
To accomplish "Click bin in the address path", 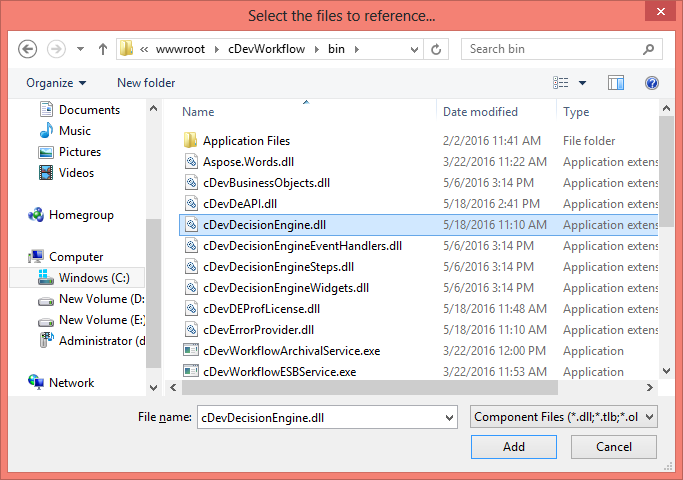I will (x=336, y=49).
